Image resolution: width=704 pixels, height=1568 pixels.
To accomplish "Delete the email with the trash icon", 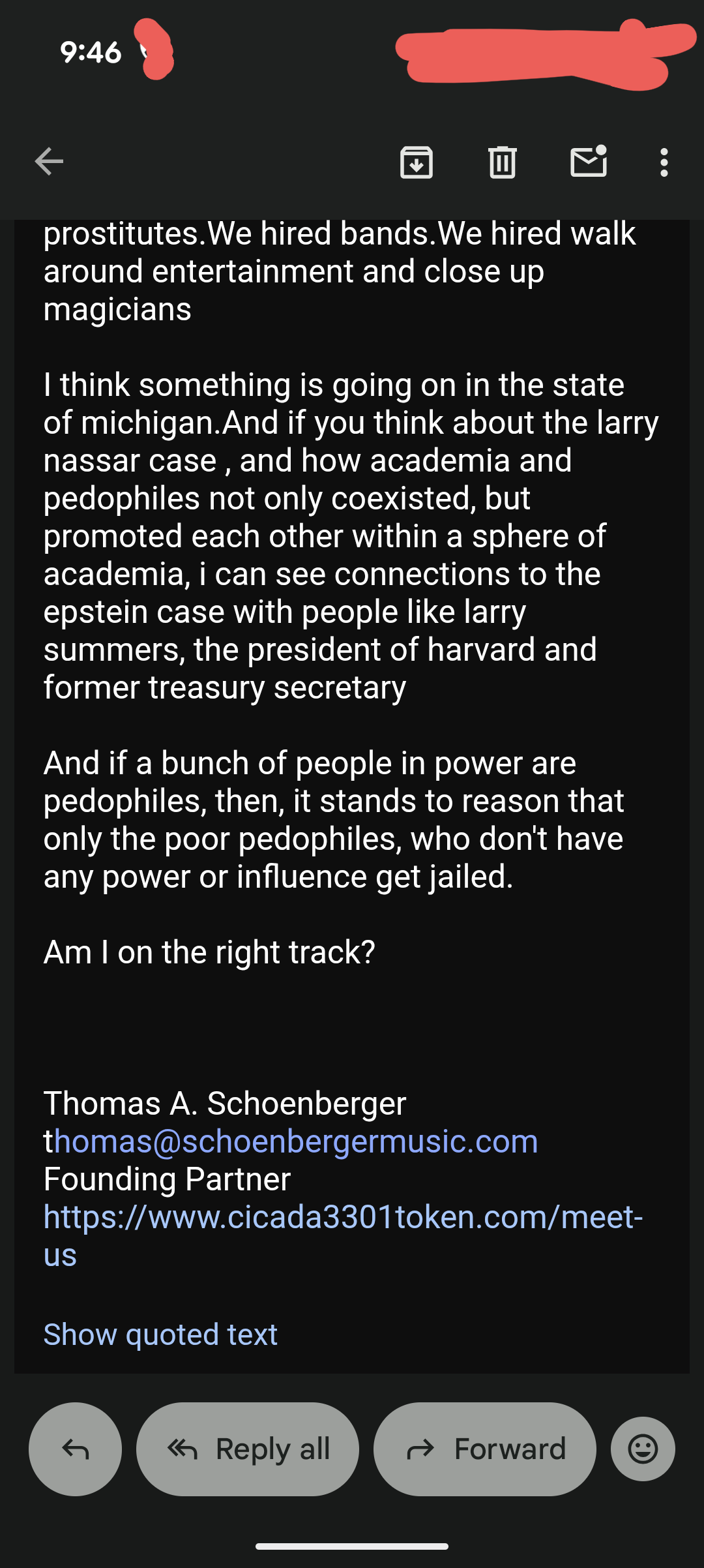I will (502, 162).
